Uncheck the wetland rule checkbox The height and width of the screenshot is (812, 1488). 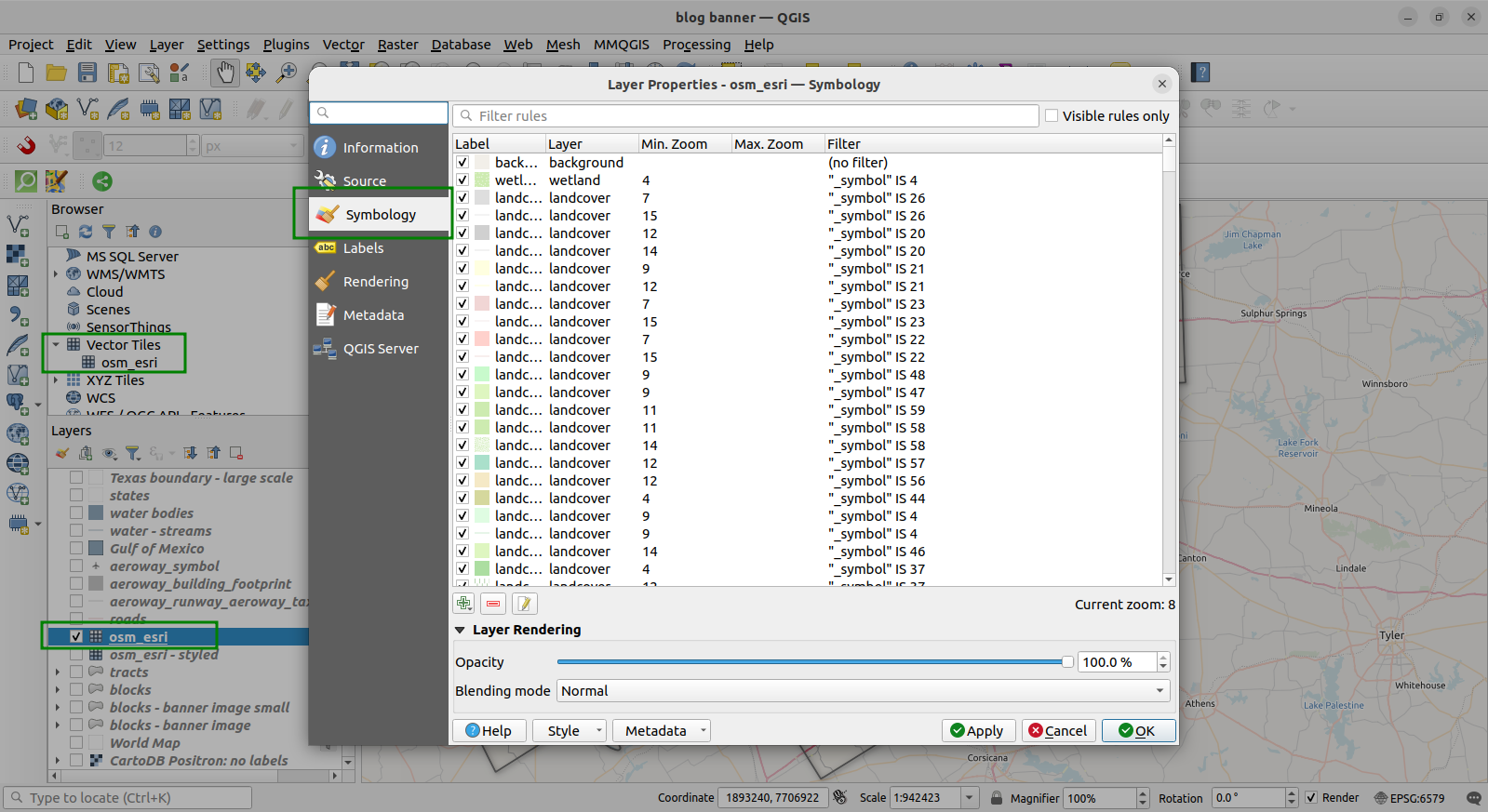(x=462, y=180)
